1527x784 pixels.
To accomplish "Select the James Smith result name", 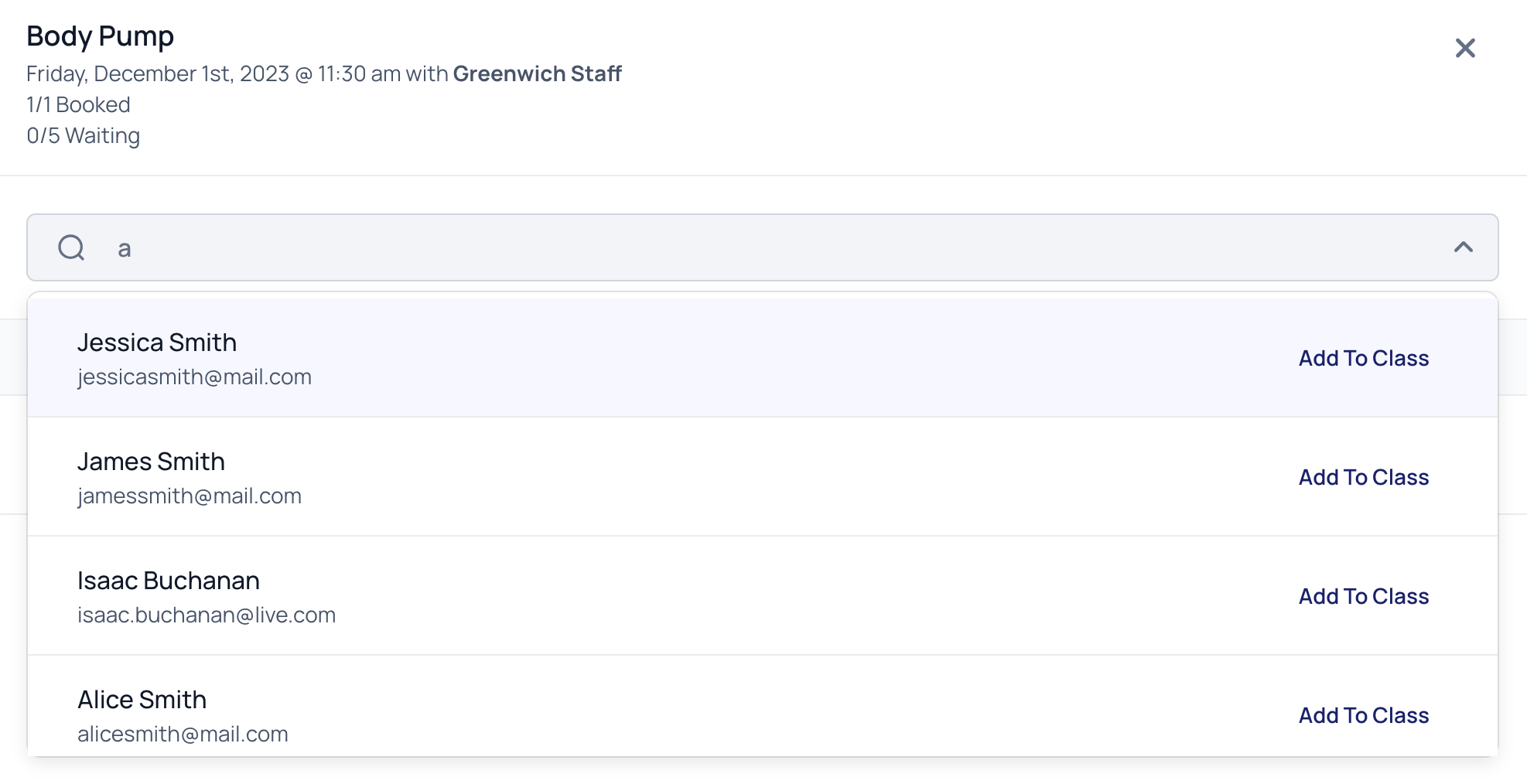I will (151, 462).
